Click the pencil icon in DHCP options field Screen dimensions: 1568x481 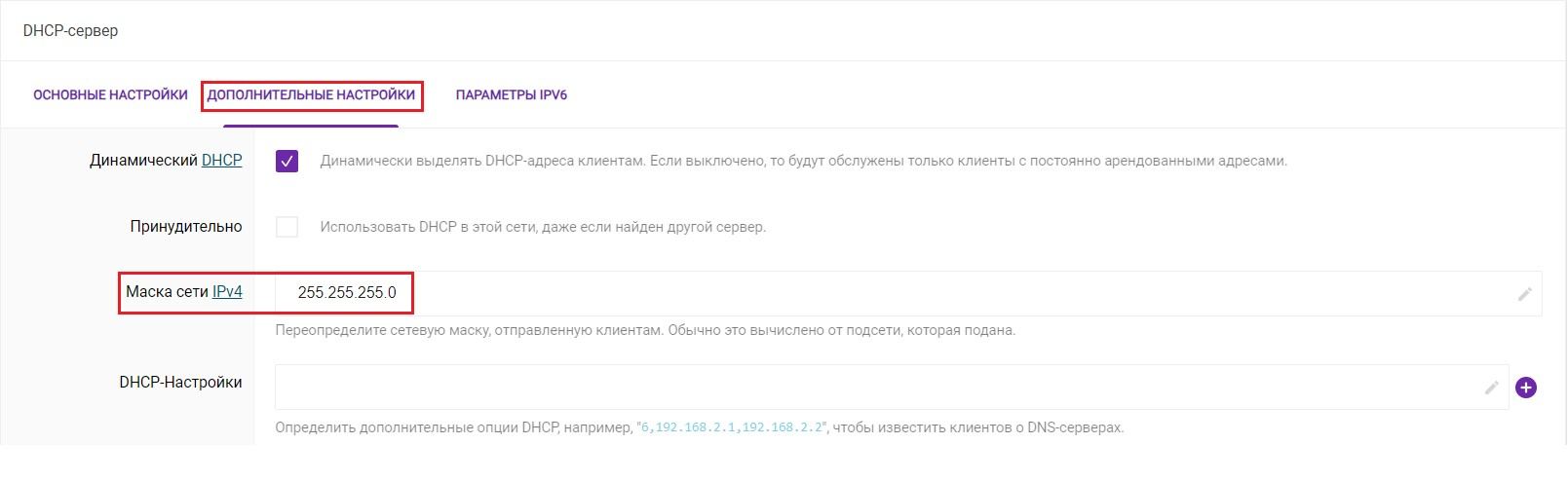1491,388
